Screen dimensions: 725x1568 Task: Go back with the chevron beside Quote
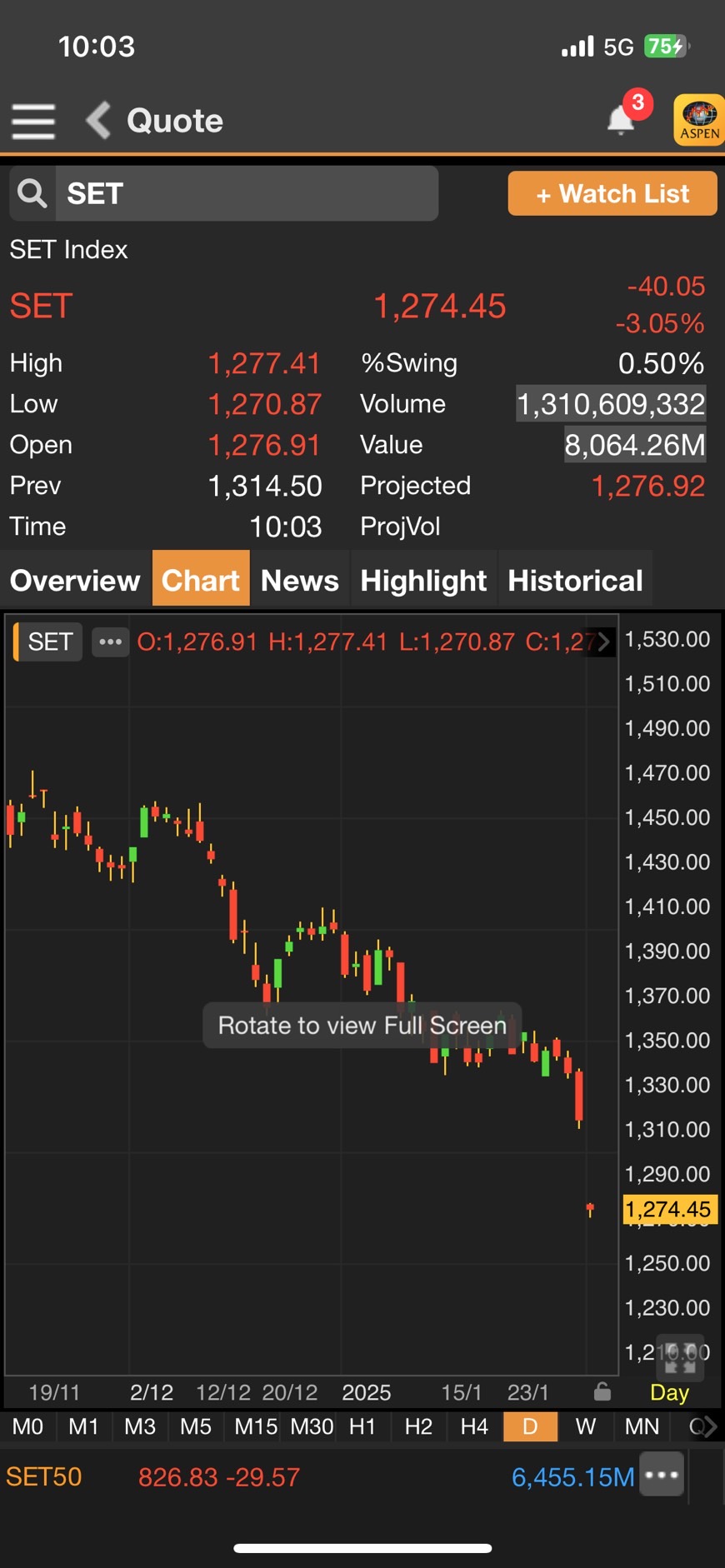pos(98,120)
